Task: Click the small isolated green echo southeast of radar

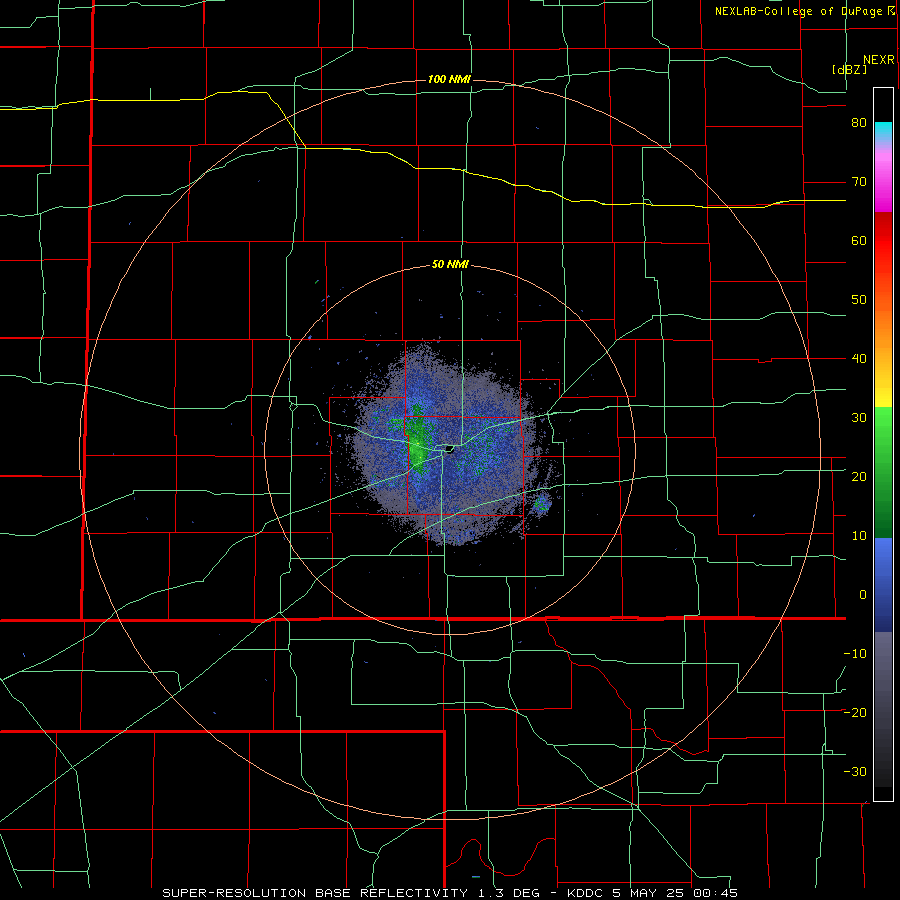Action: pos(541,504)
